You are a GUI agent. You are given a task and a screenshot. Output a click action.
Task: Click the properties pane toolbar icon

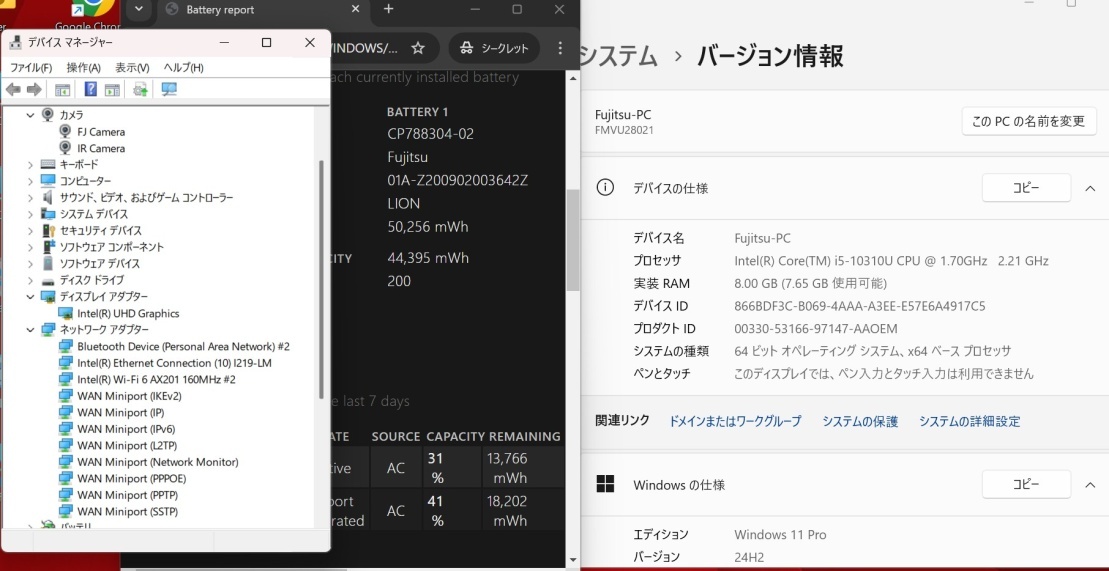112,89
